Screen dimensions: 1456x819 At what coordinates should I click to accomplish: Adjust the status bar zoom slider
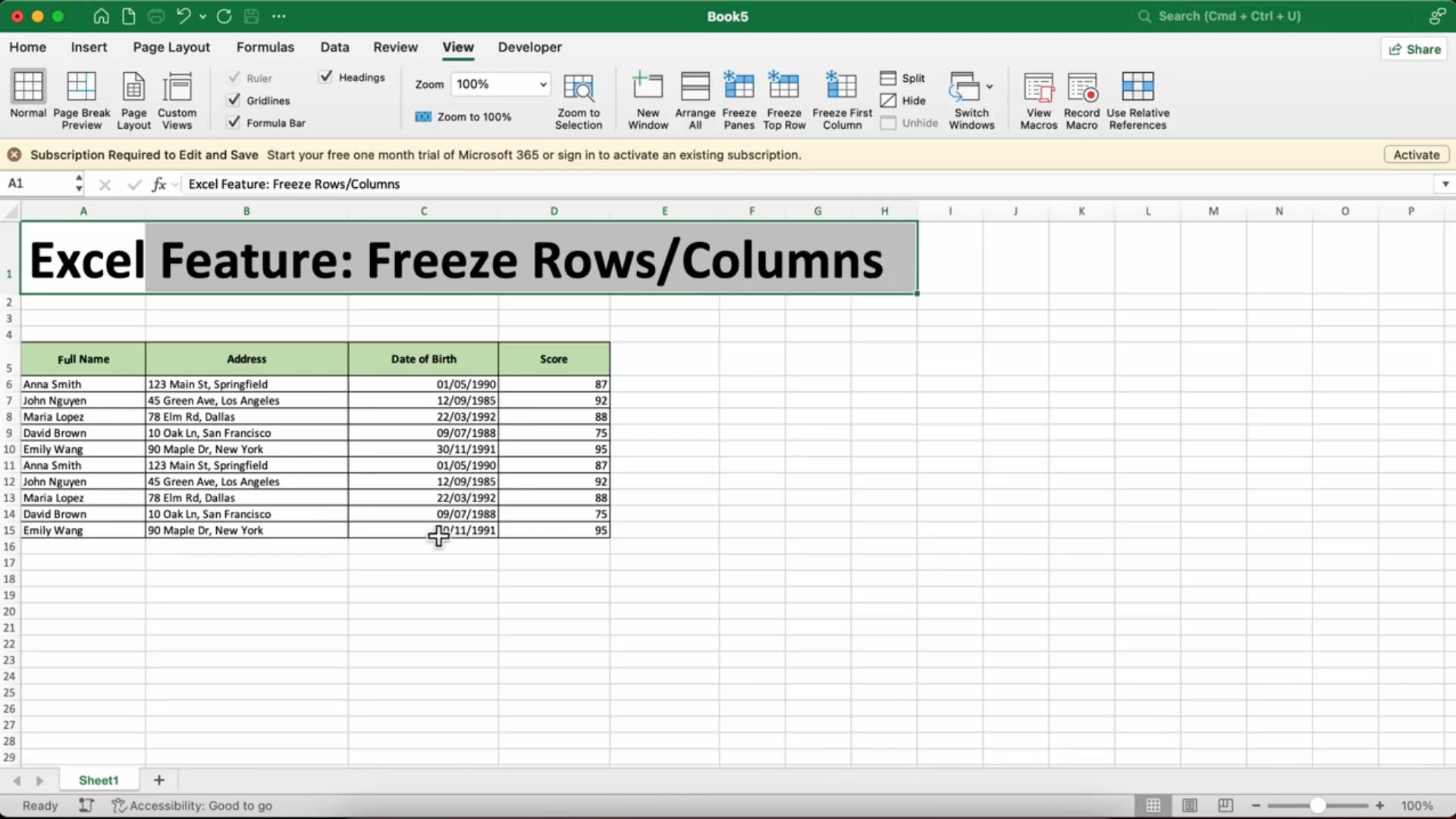(1317, 805)
